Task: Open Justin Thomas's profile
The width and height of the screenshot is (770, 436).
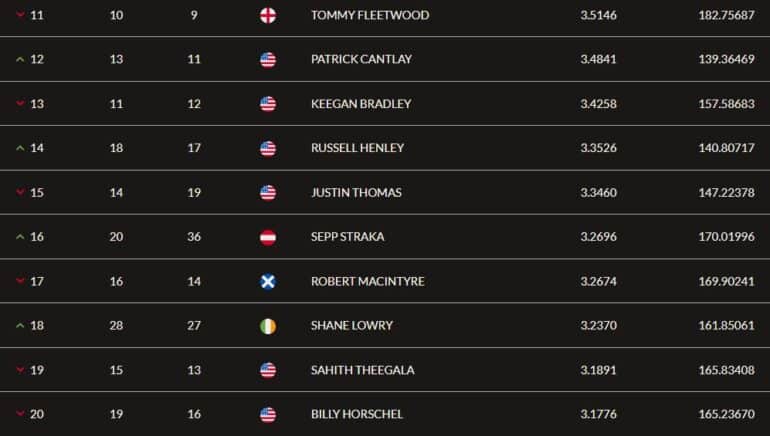Action: (x=356, y=192)
